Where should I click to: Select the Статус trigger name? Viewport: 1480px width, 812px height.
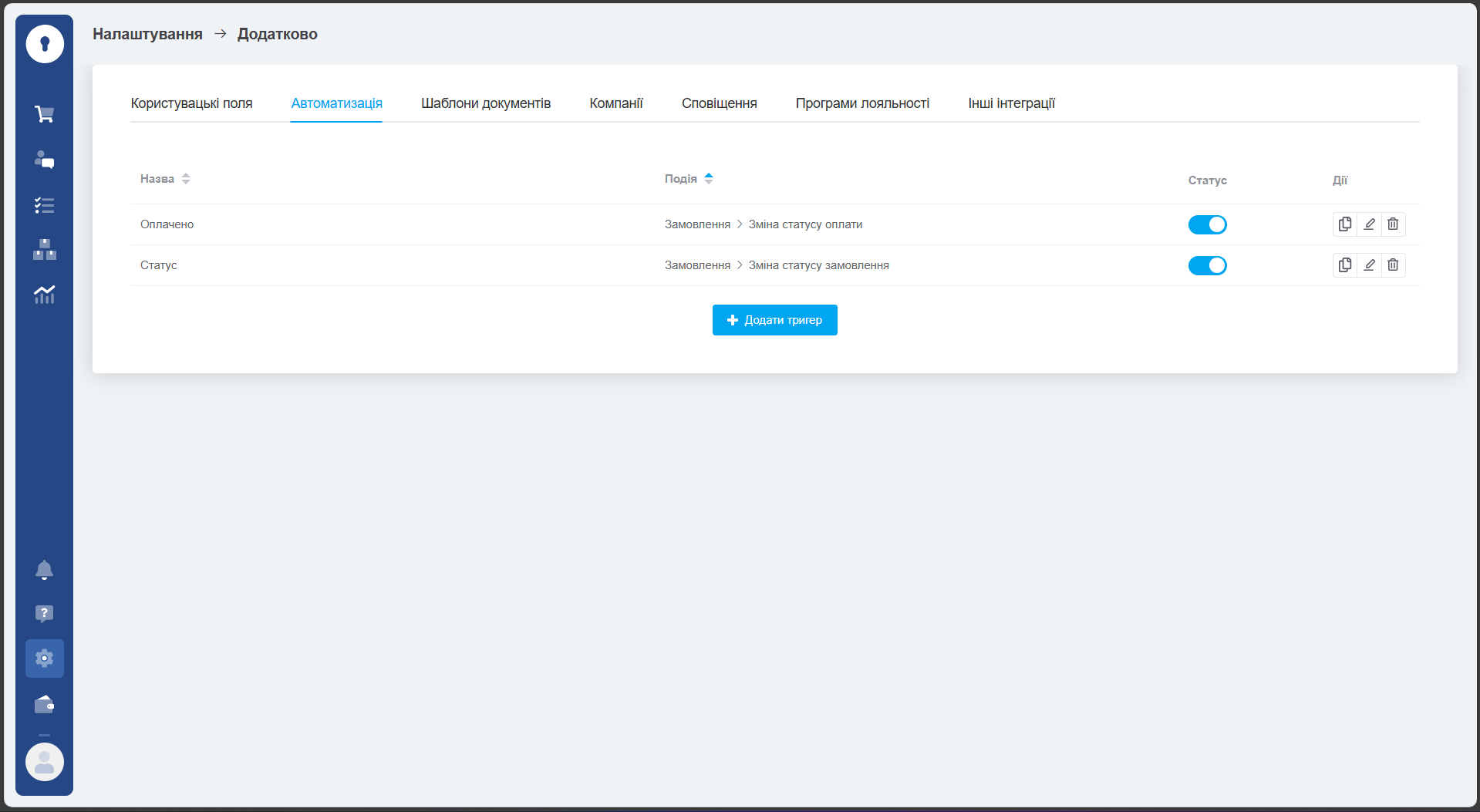point(158,265)
